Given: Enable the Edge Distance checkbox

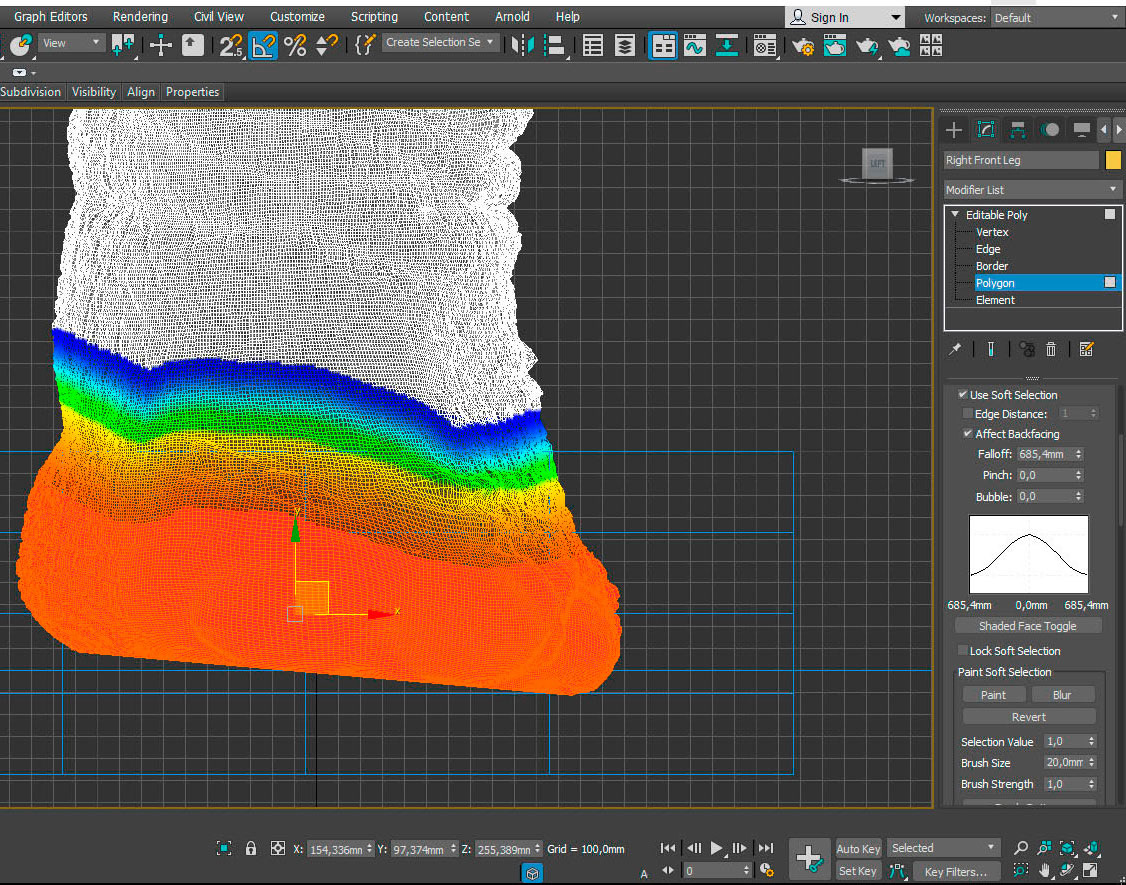Looking at the screenshot, I should (967, 414).
